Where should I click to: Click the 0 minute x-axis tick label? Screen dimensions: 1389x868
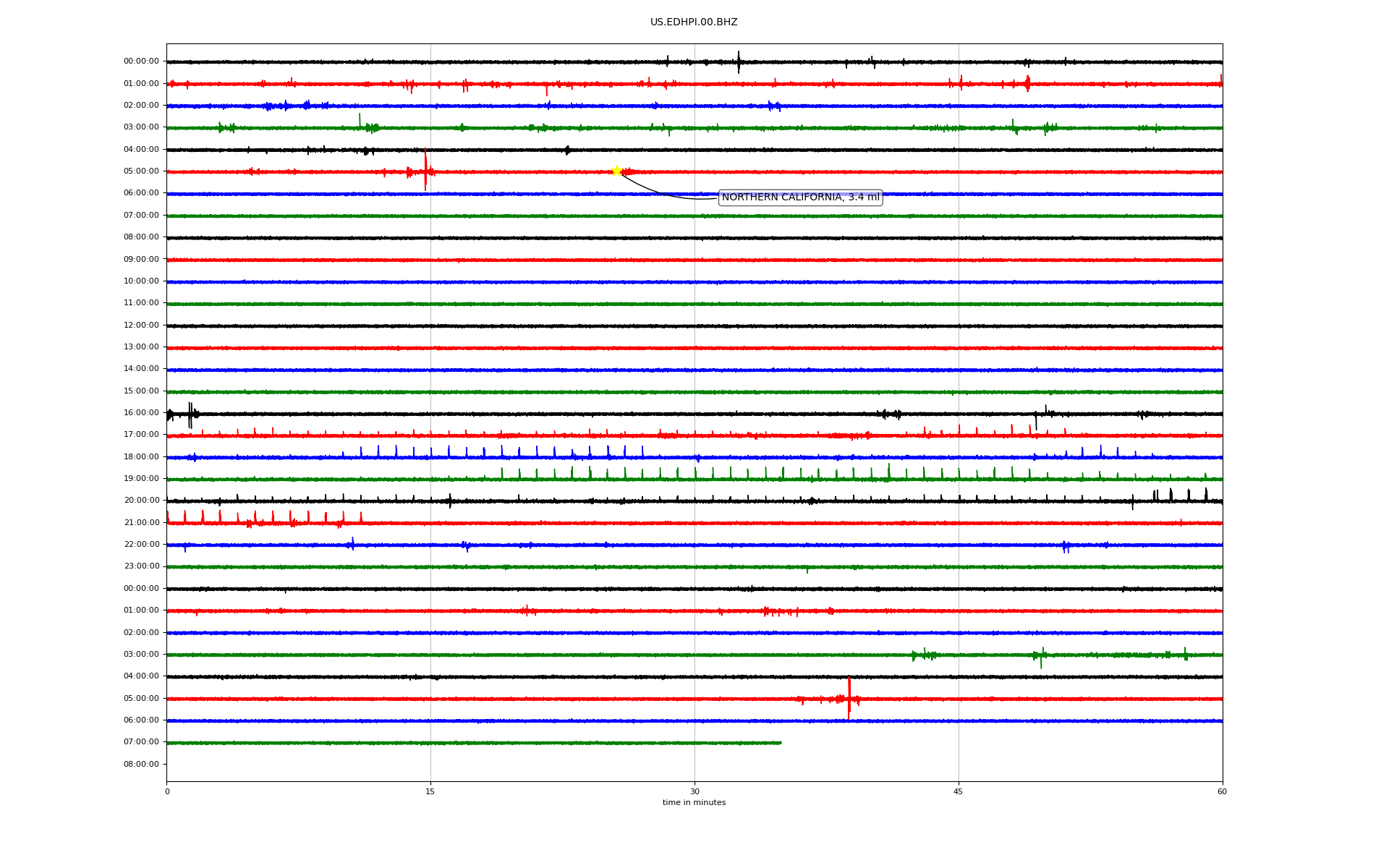pyautogui.click(x=167, y=791)
